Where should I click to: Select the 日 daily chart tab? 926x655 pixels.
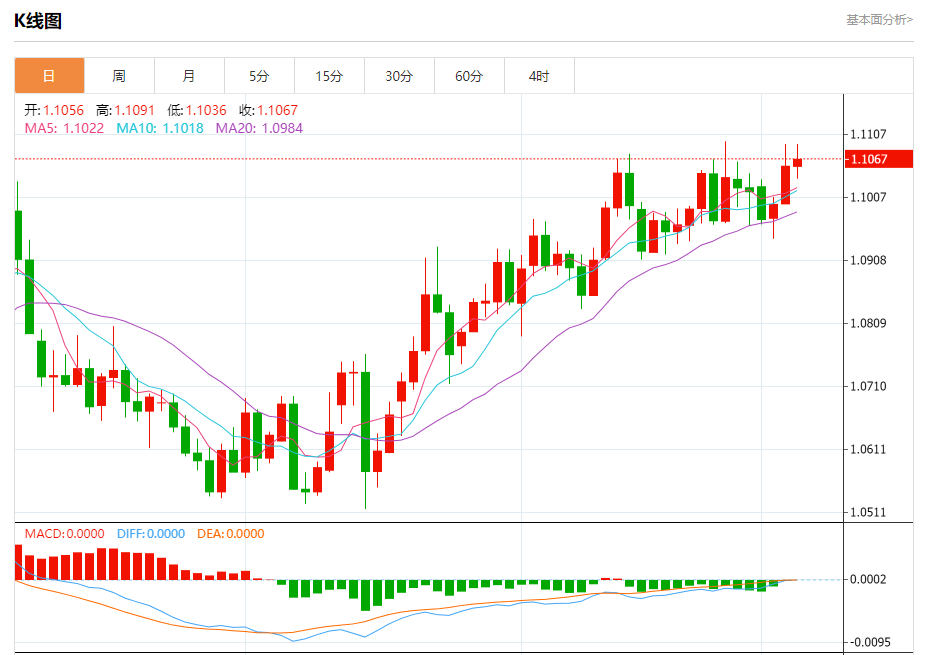(49, 76)
